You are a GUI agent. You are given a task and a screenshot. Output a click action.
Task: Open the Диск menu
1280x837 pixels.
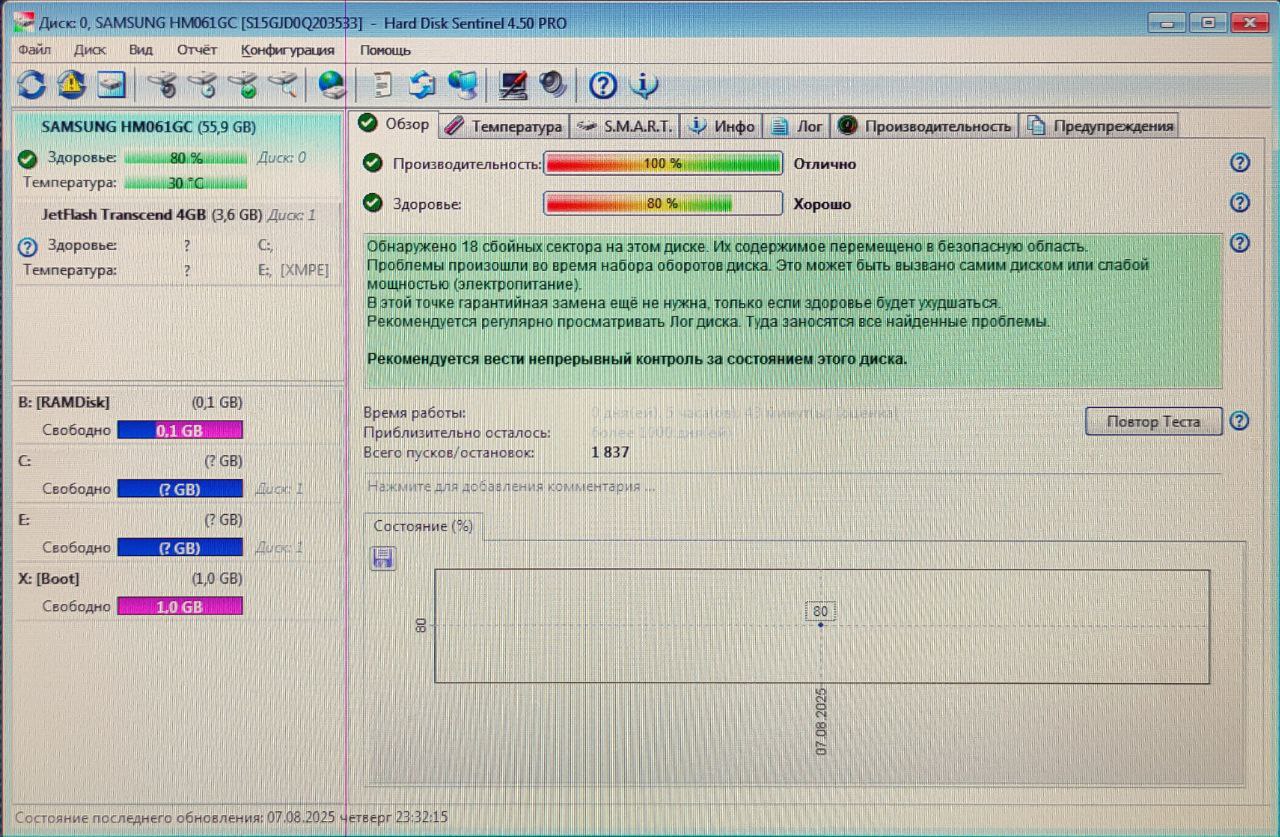[90, 49]
